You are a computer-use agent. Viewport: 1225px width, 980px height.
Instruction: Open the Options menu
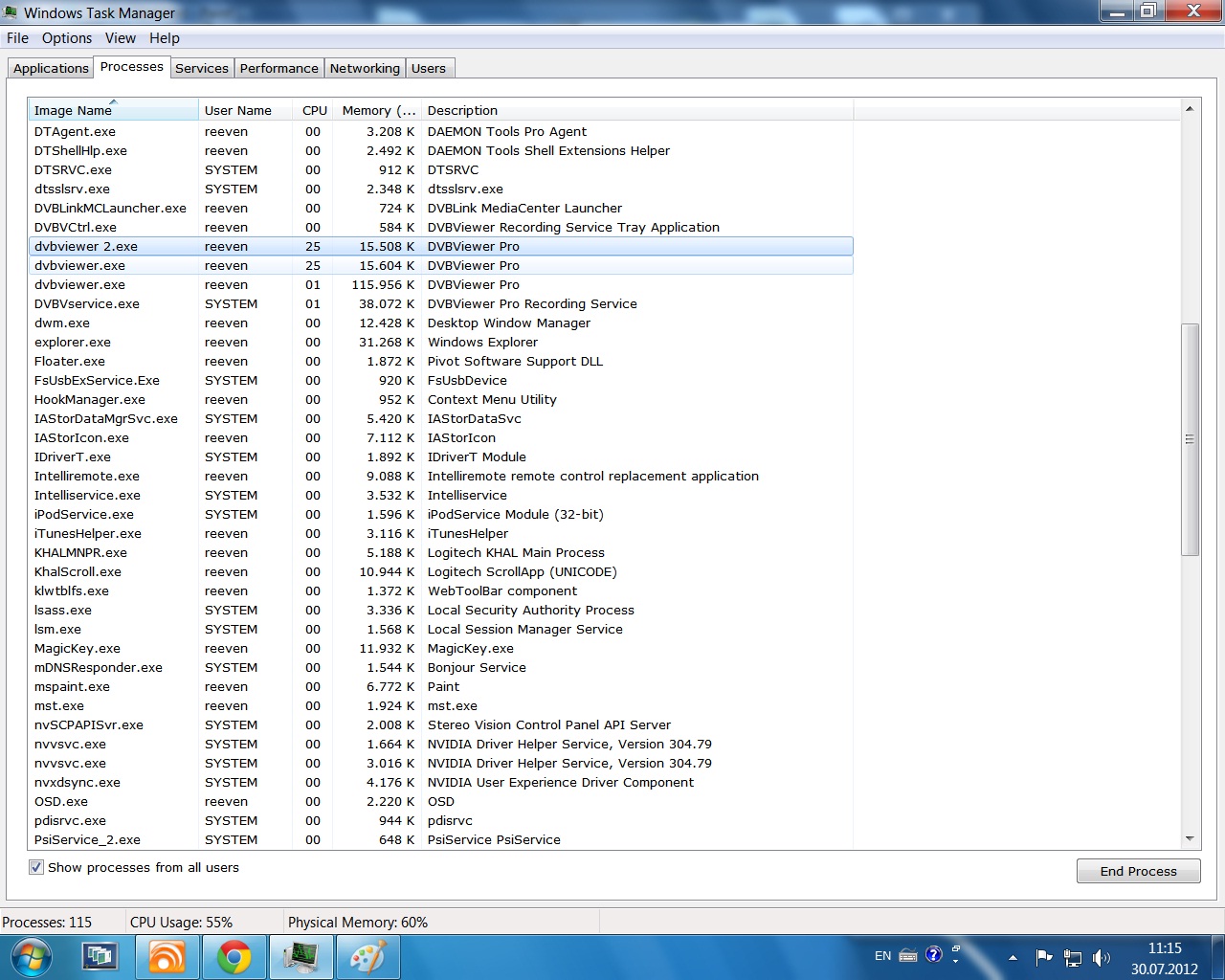(67, 38)
